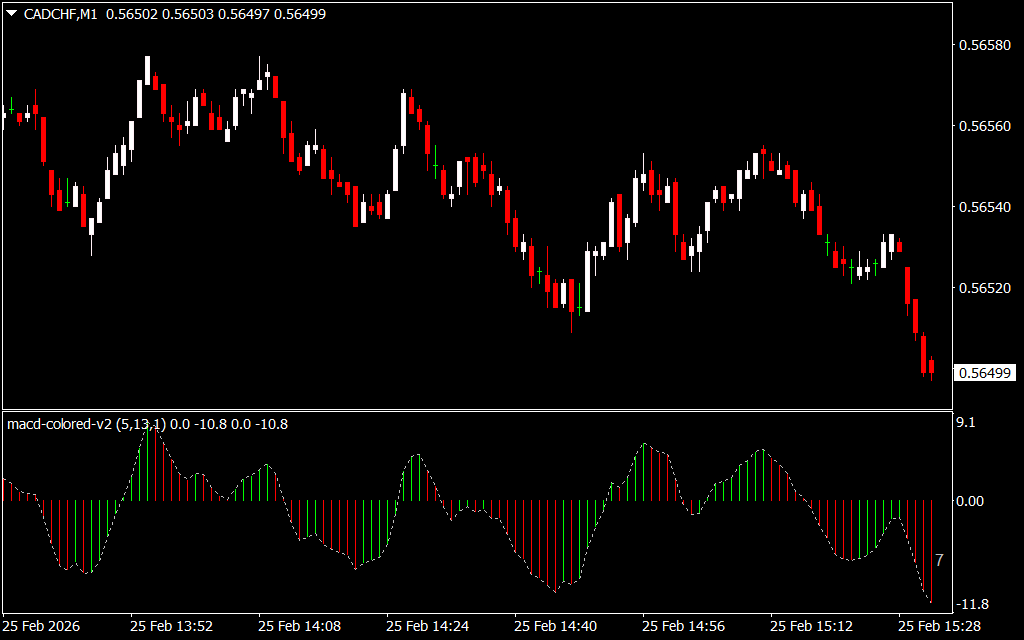
Task: Click the 25 Feb 2026 date label
Action: (x=42, y=626)
